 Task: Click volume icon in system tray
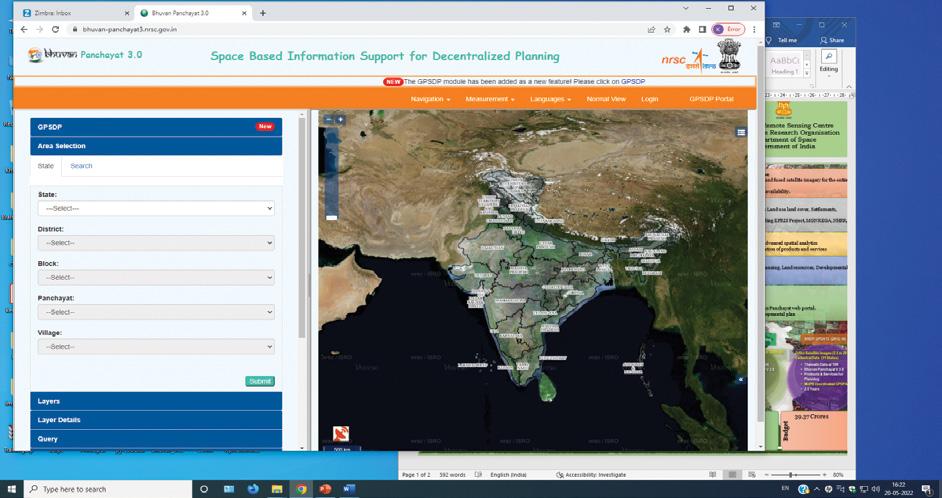pos(876,489)
